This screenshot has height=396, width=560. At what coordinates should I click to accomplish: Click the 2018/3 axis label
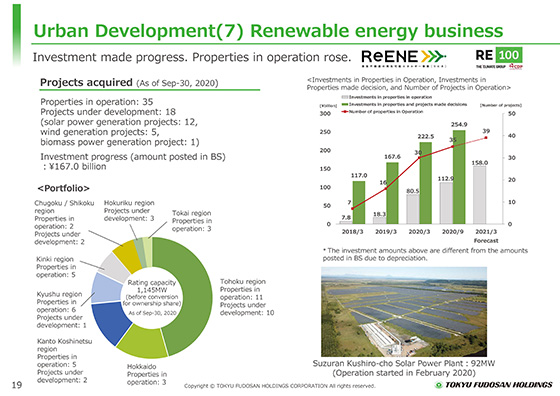click(352, 232)
